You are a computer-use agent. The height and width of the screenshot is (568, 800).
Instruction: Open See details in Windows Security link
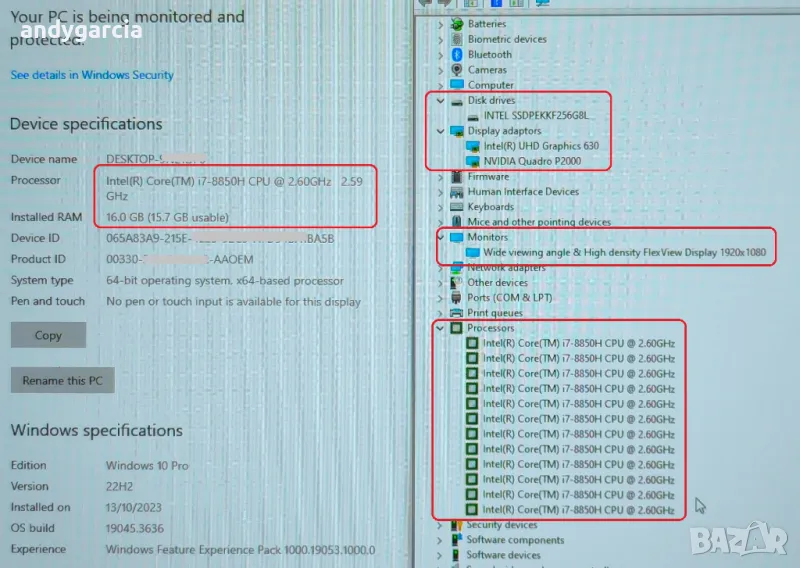pos(92,75)
